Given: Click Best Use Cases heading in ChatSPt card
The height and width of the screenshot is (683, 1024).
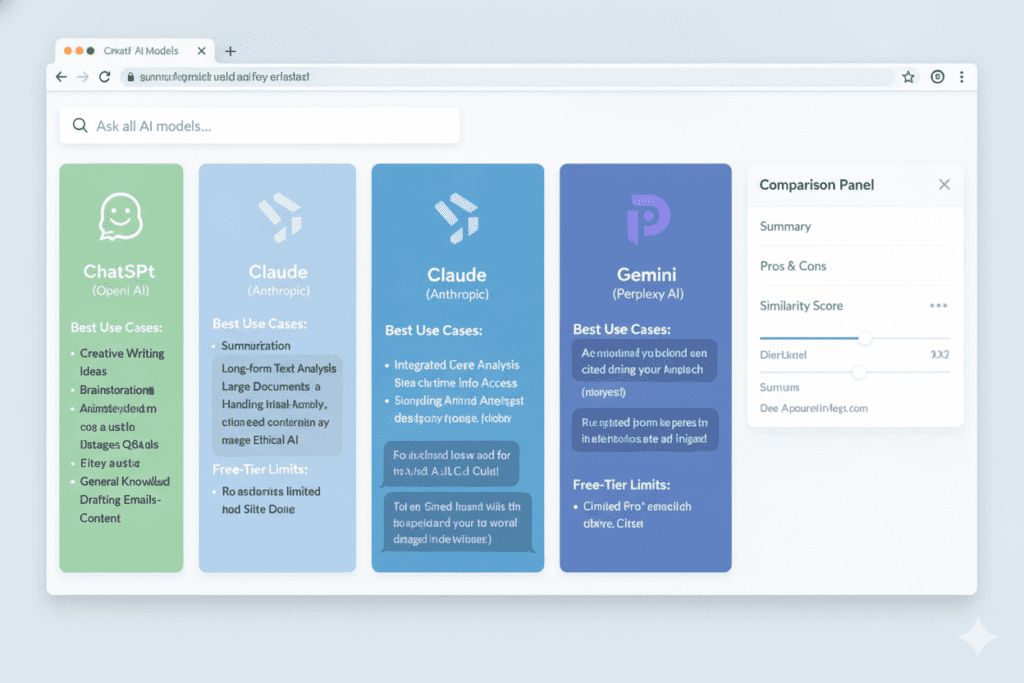Looking at the screenshot, I should click(x=116, y=328).
